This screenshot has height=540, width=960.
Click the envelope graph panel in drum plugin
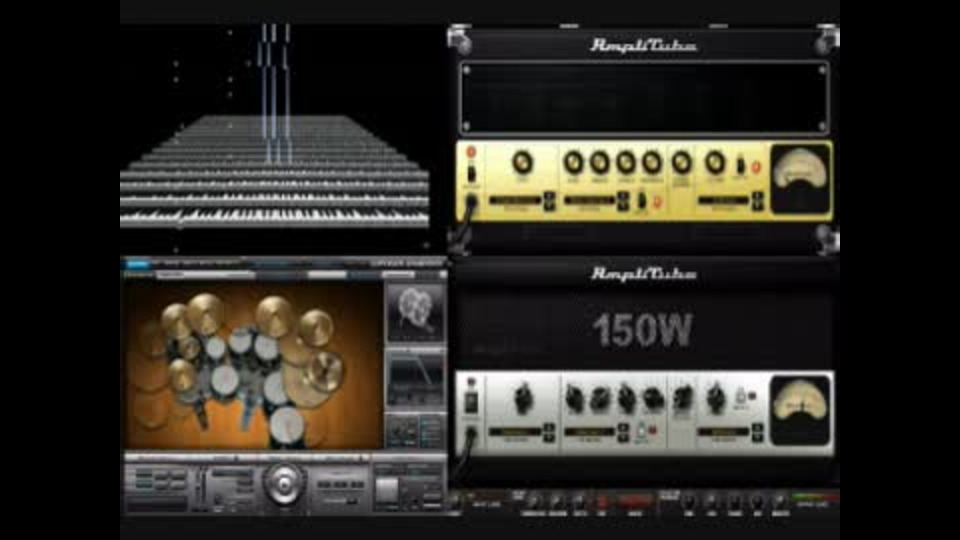point(415,378)
